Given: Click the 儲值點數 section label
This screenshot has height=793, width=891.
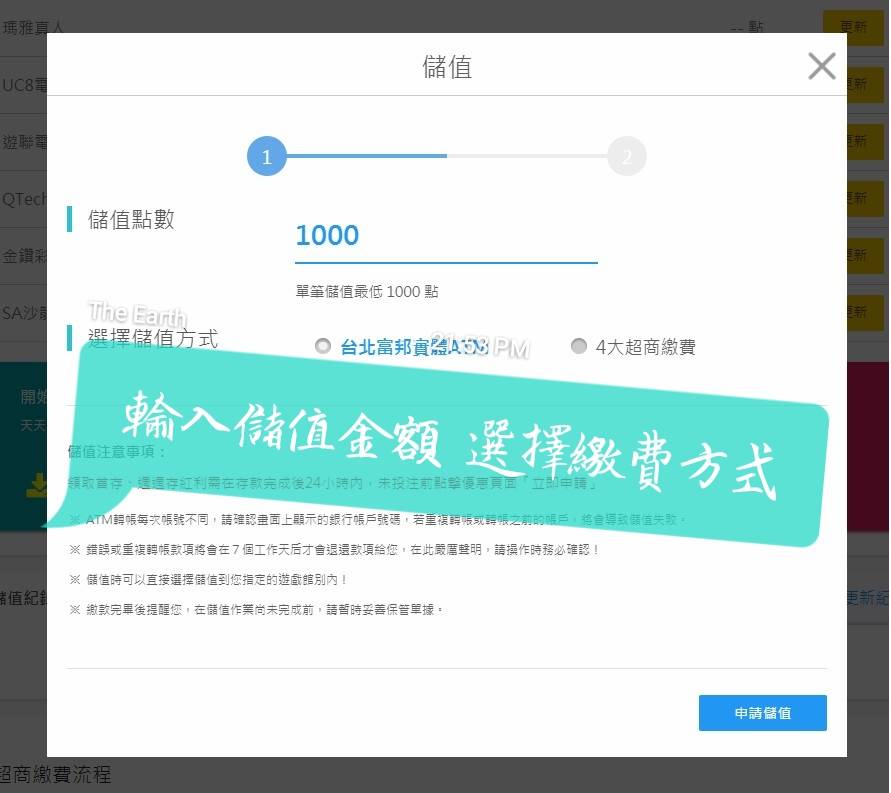Looking at the screenshot, I should point(131,219).
